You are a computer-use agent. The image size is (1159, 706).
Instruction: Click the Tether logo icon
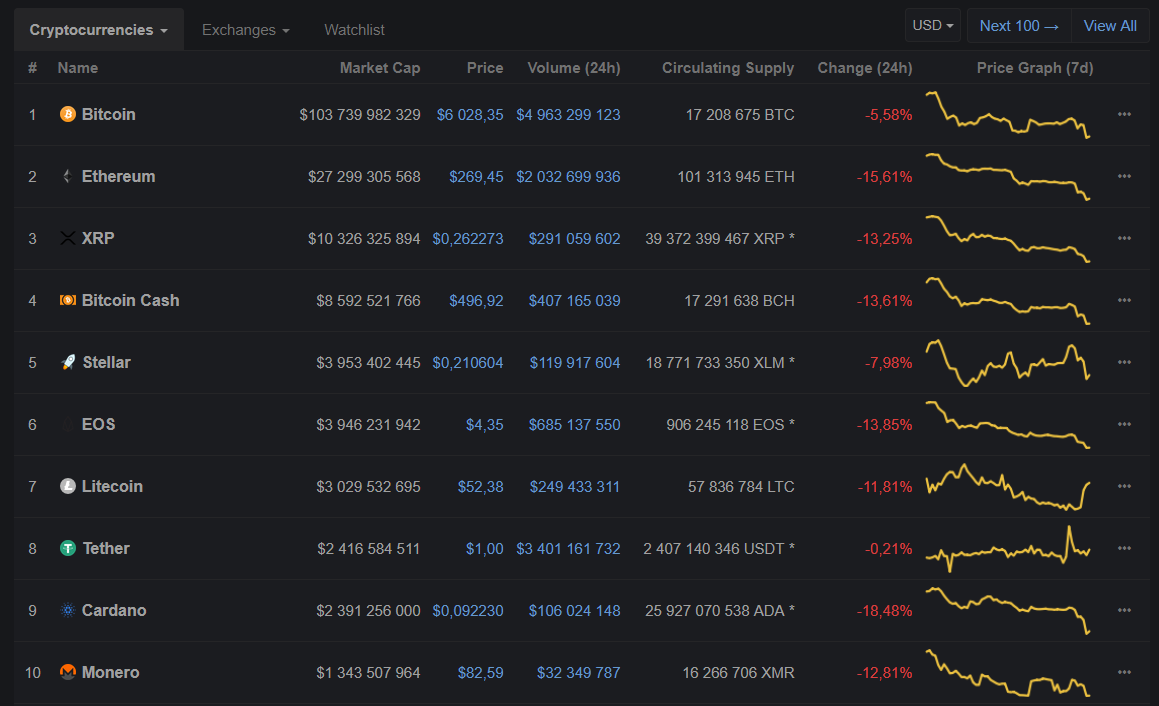[68, 549]
